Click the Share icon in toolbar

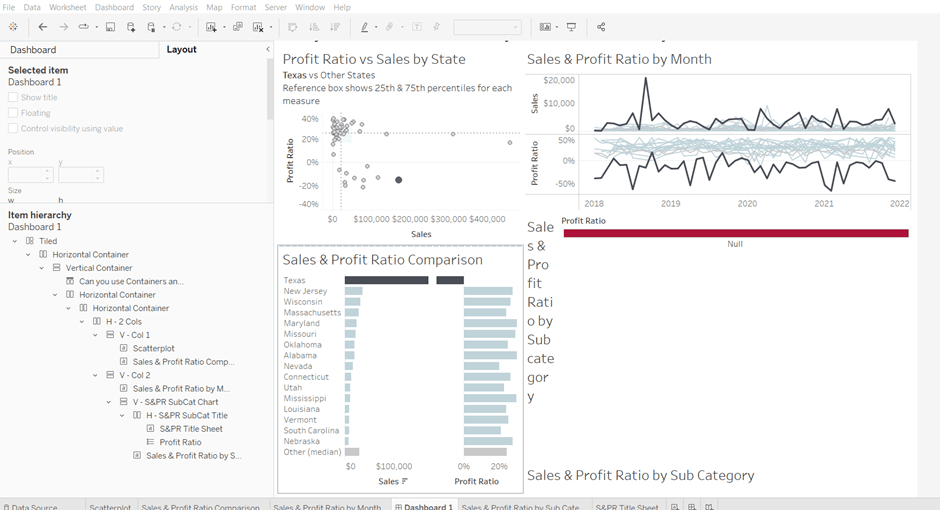click(x=601, y=27)
